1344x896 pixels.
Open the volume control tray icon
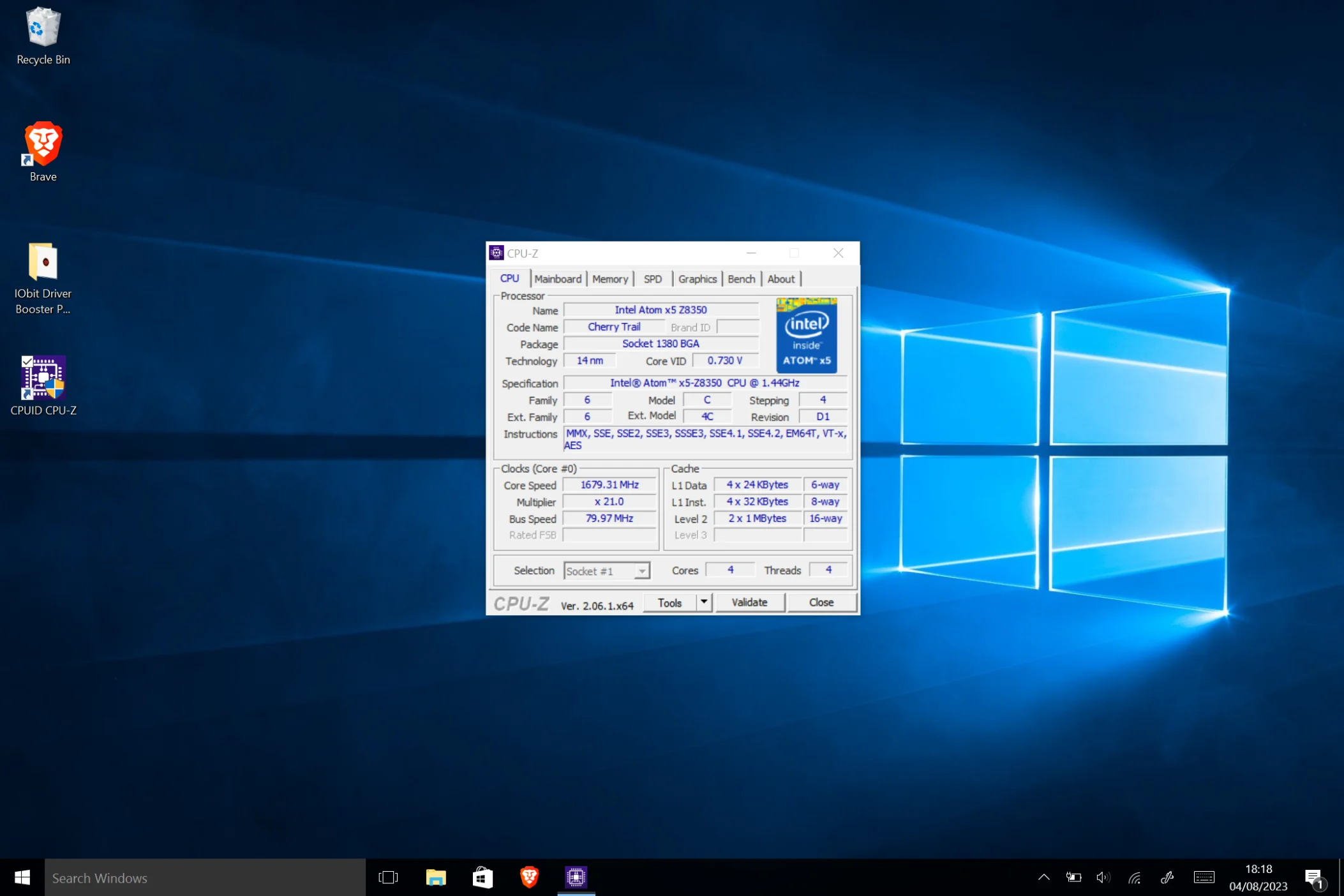tap(1103, 877)
